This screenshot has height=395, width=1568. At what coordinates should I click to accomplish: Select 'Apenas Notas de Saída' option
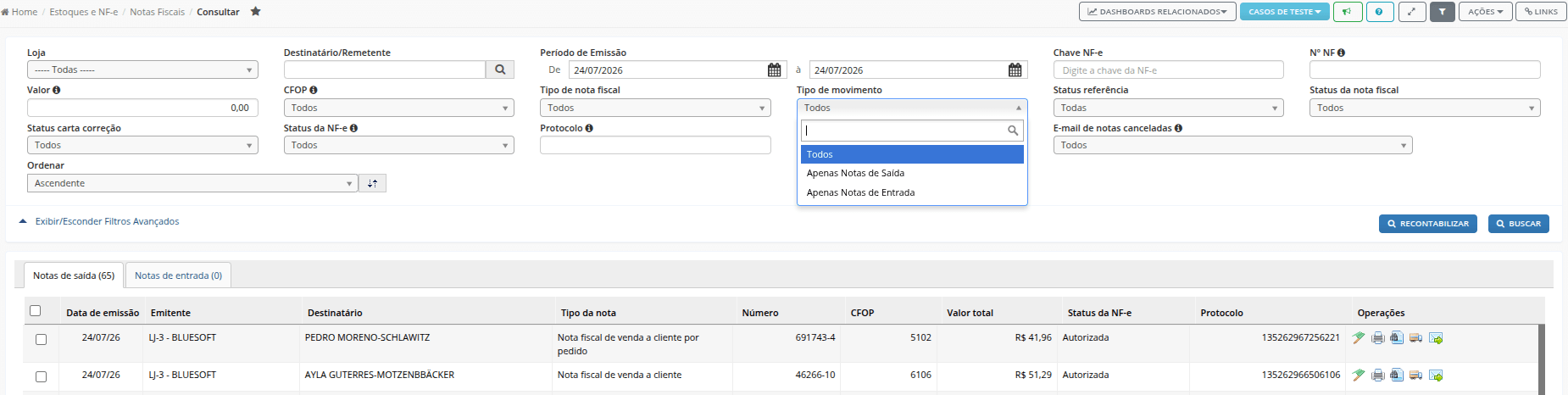pos(912,173)
